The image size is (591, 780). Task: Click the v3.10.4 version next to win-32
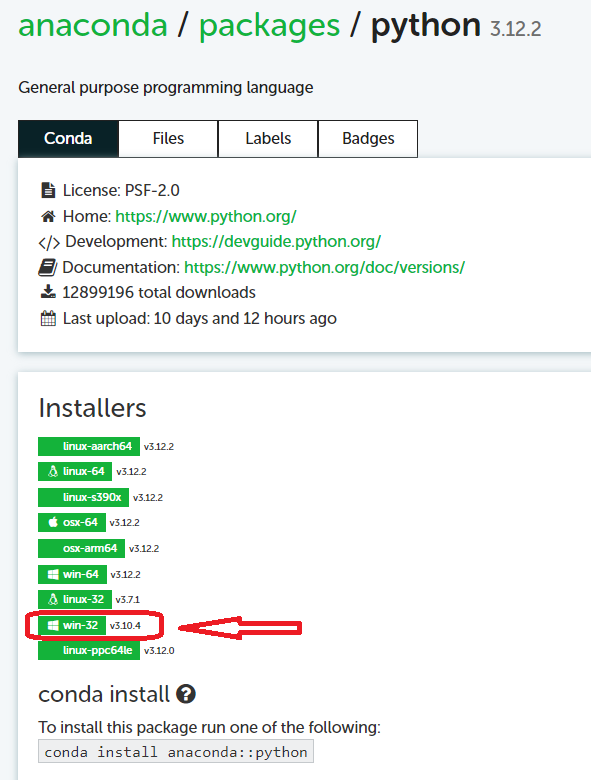coord(125,626)
